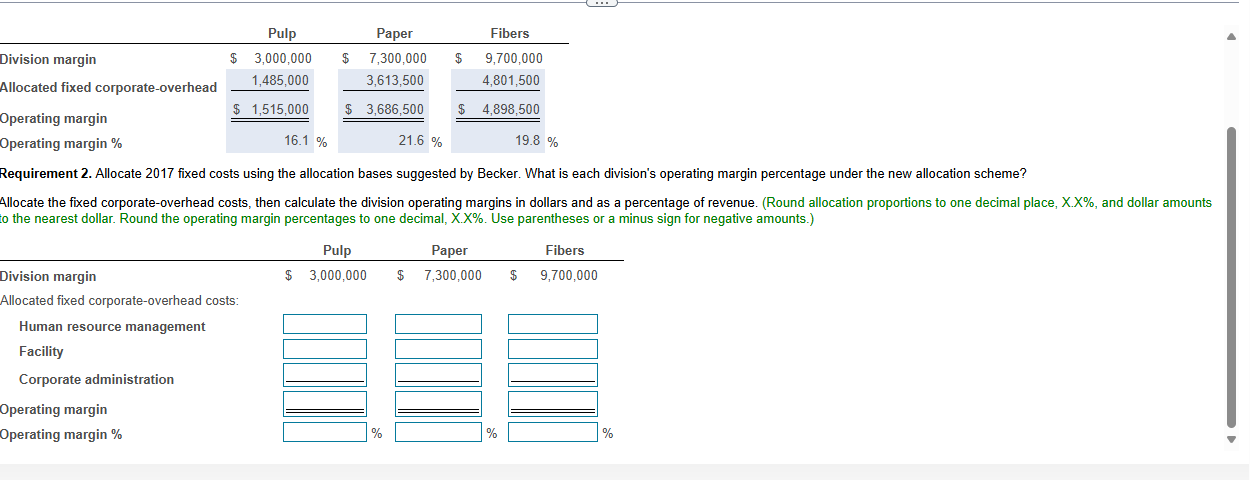The width and height of the screenshot is (1250, 480).
Task: Select the Paper Facility input field
Action: [x=438, y=349]
